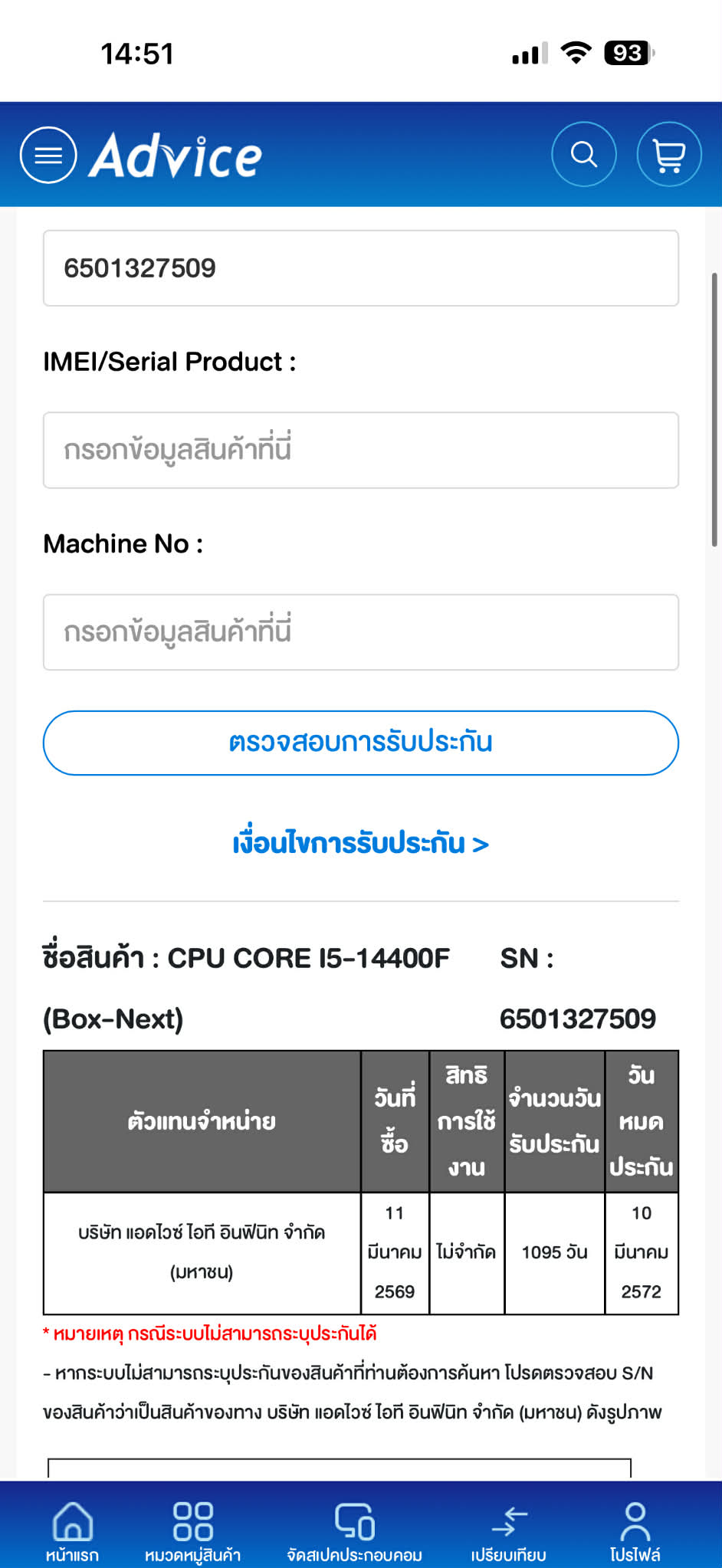Open the shopping cart icon
722x1568 pixels.
(669, 155)
